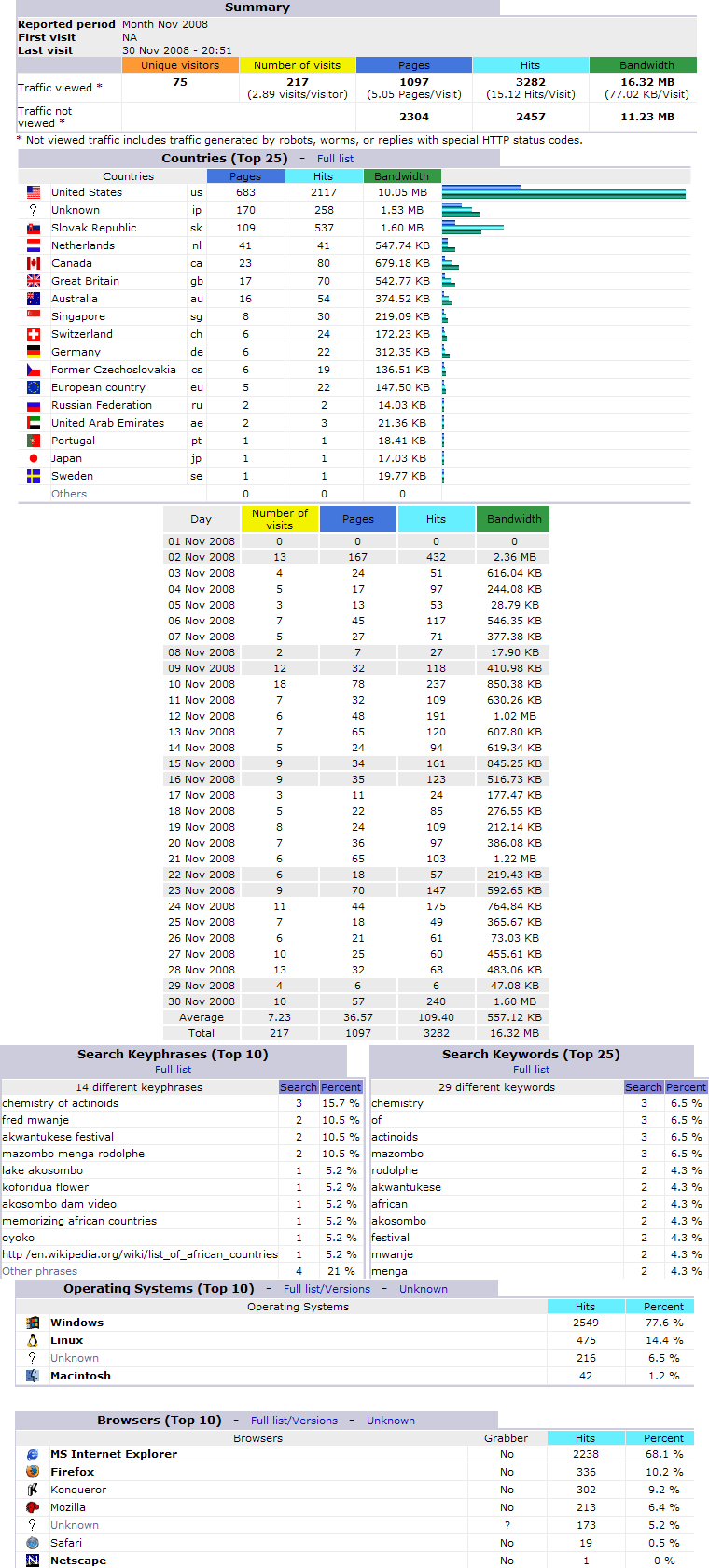The width and height of the screenshot is (709, 1568).
Task: Click the Canada flag icon
Action: (x=34, y=263)
